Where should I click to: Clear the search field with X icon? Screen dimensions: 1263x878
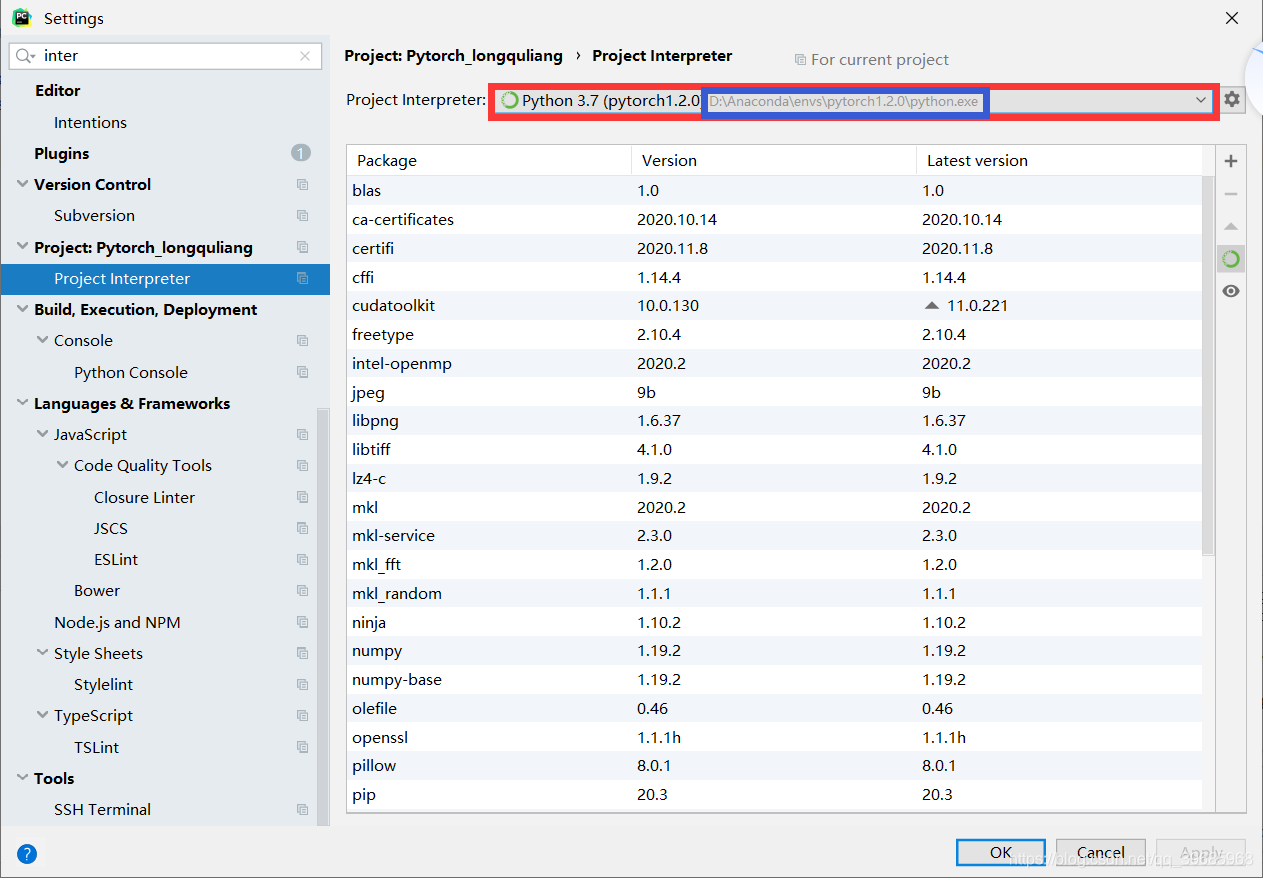click(x=305, y=56)
